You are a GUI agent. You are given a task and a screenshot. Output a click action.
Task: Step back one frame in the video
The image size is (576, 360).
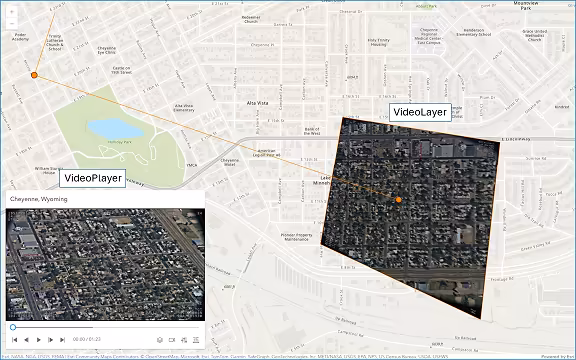tap(26, 340)
